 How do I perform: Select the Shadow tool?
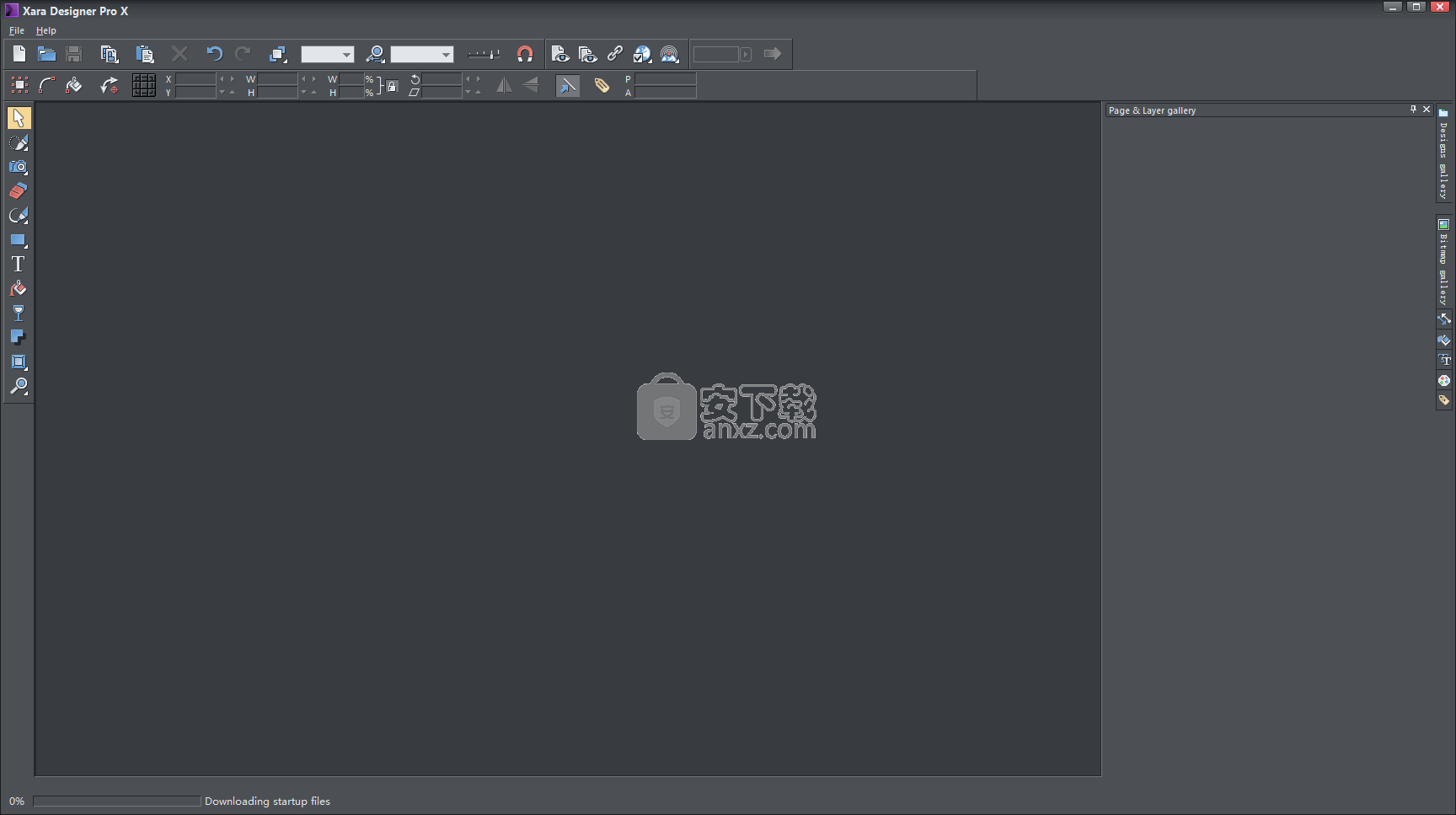[19, 338]
